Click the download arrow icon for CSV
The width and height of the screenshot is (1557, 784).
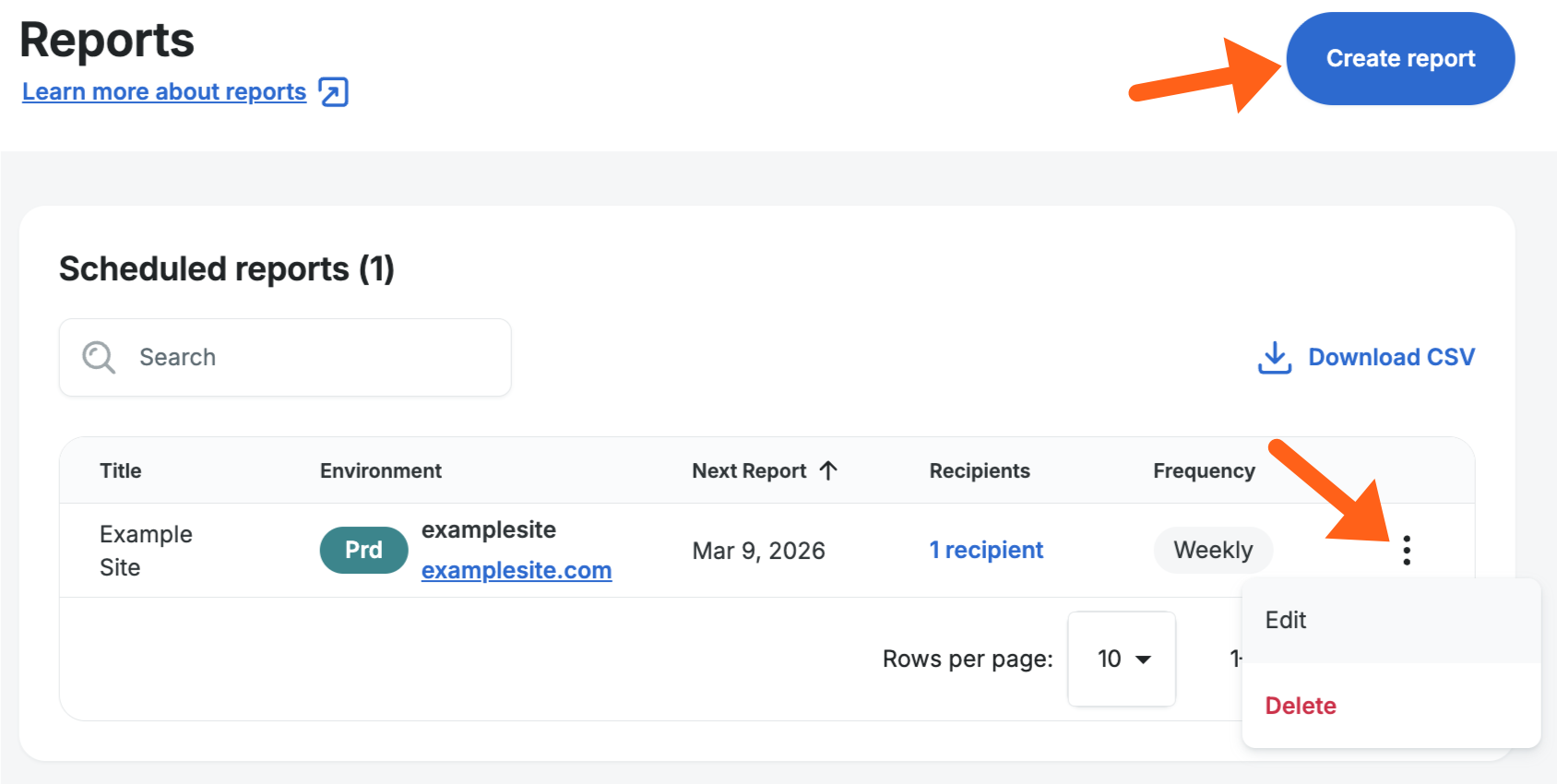point(1274,358)
